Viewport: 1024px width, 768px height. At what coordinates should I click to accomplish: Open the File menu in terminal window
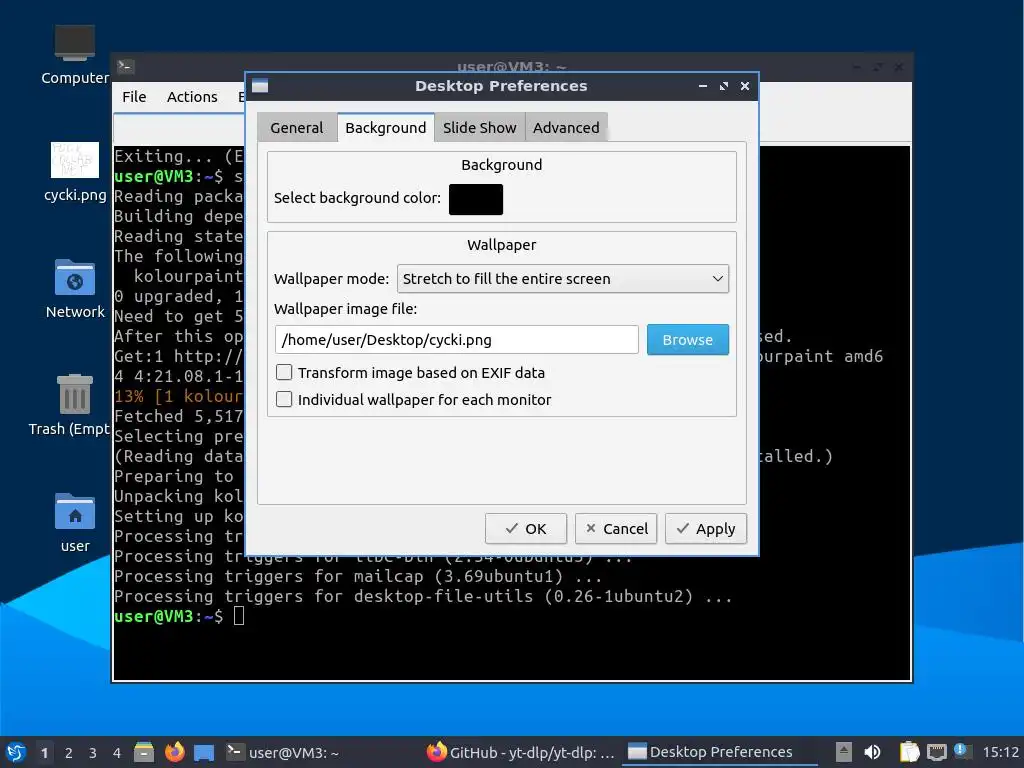[134, 97]
